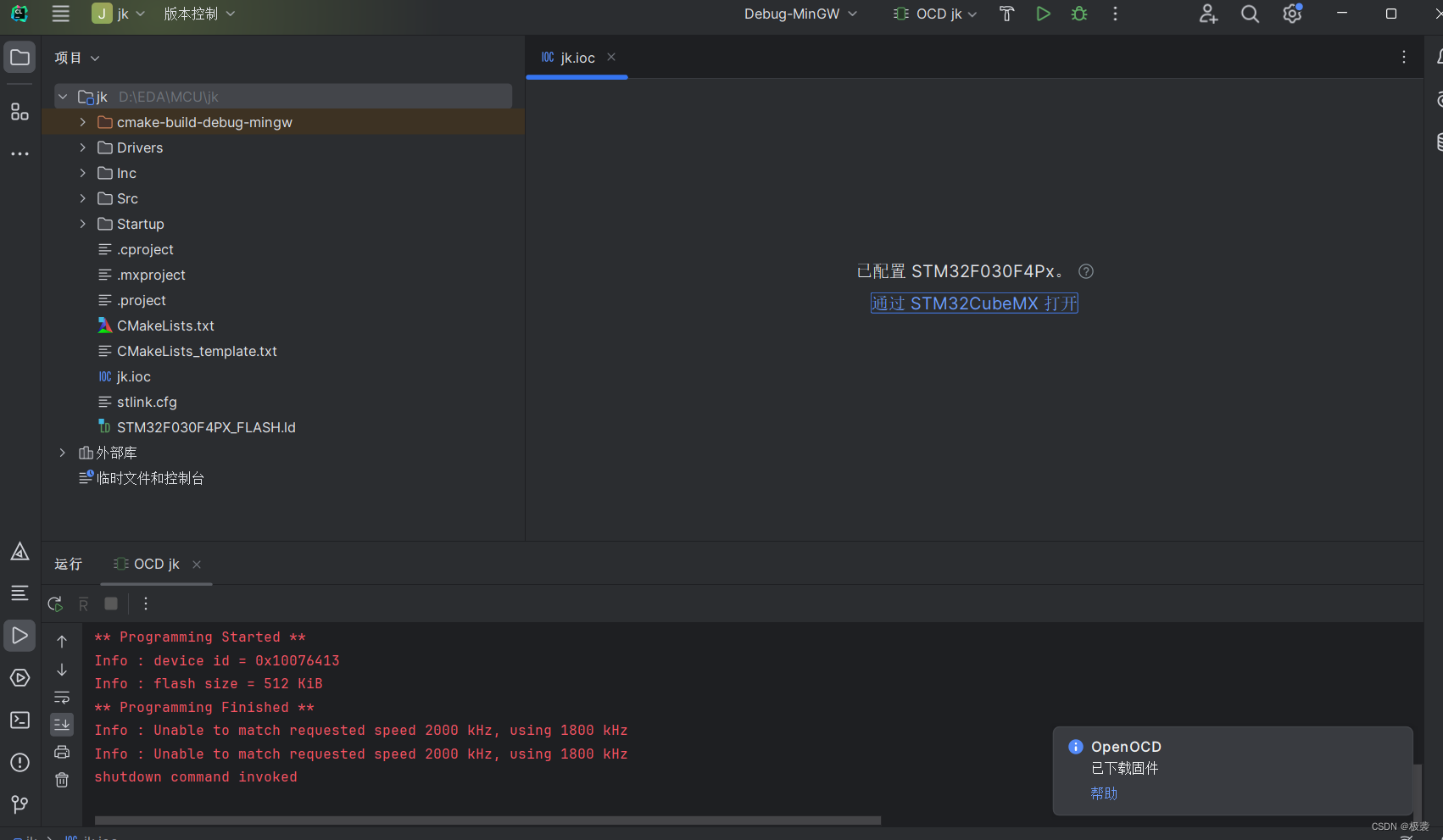Open the Git tool window icon
This screenshot has height=840, width=1443.
coord(19,804)
